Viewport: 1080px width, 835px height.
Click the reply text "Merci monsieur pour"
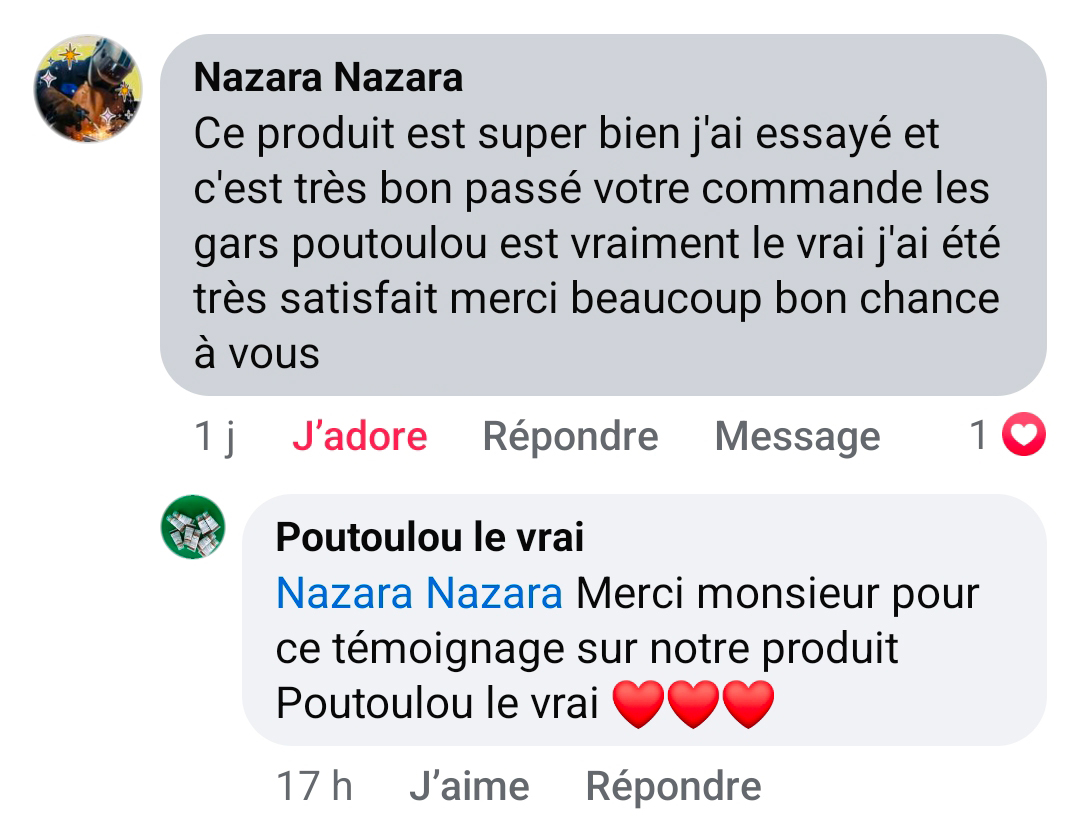777,594
